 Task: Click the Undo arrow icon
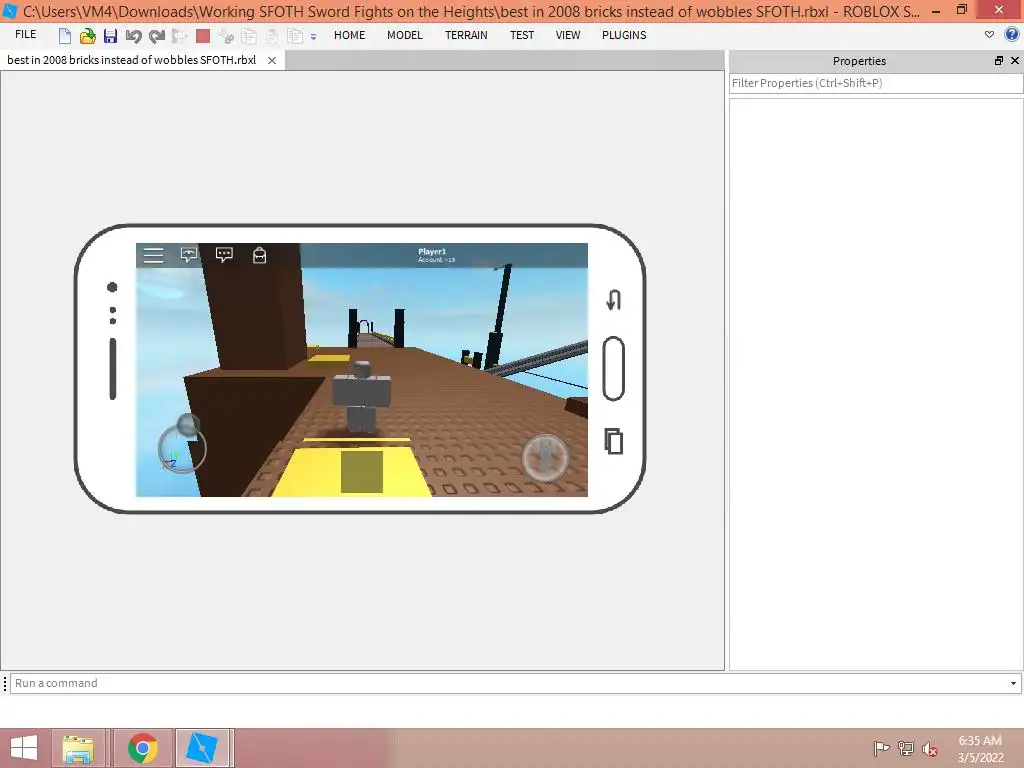point(133,36)
